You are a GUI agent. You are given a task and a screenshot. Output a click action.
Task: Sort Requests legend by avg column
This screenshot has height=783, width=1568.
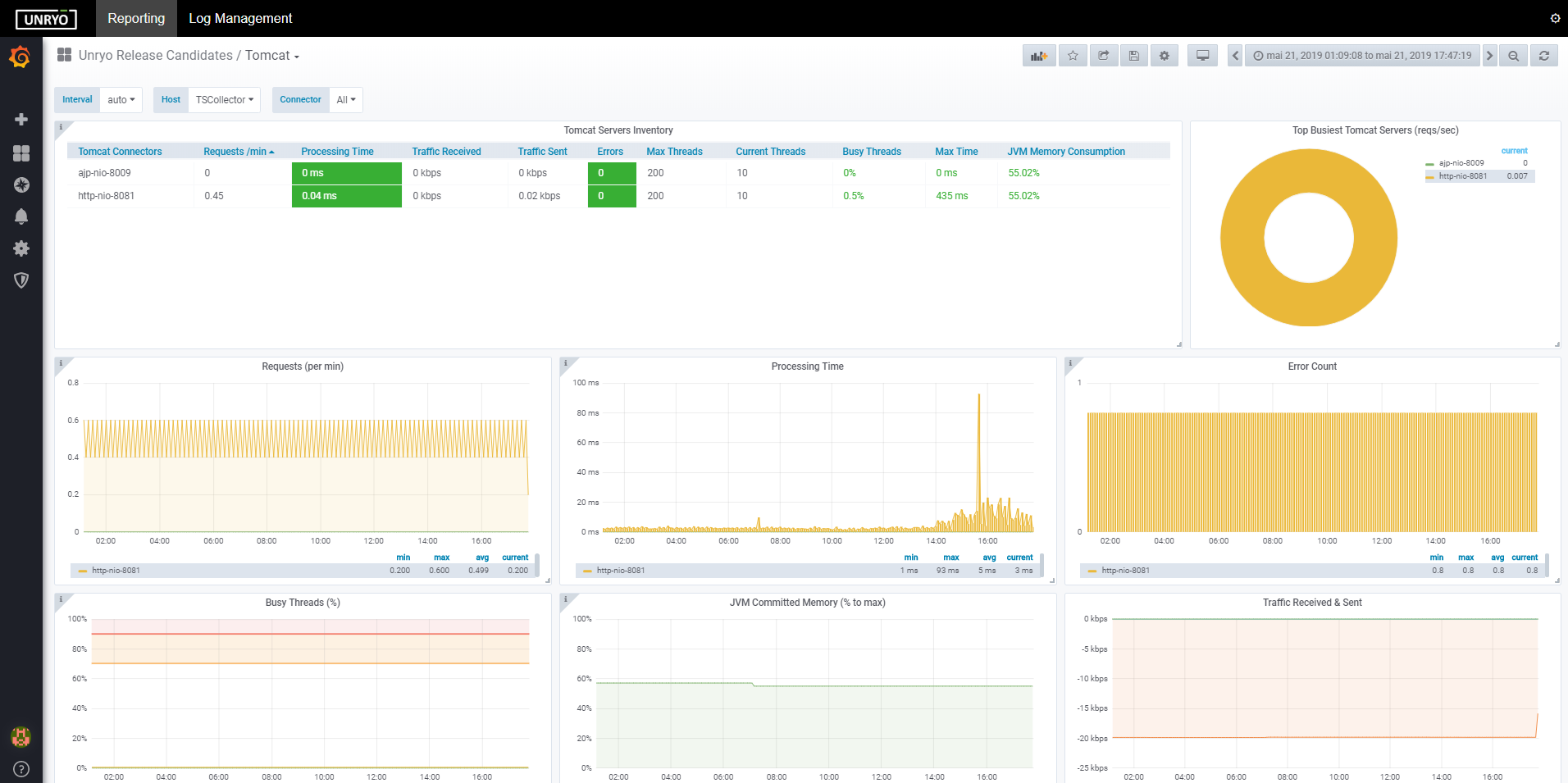[482, 558]
